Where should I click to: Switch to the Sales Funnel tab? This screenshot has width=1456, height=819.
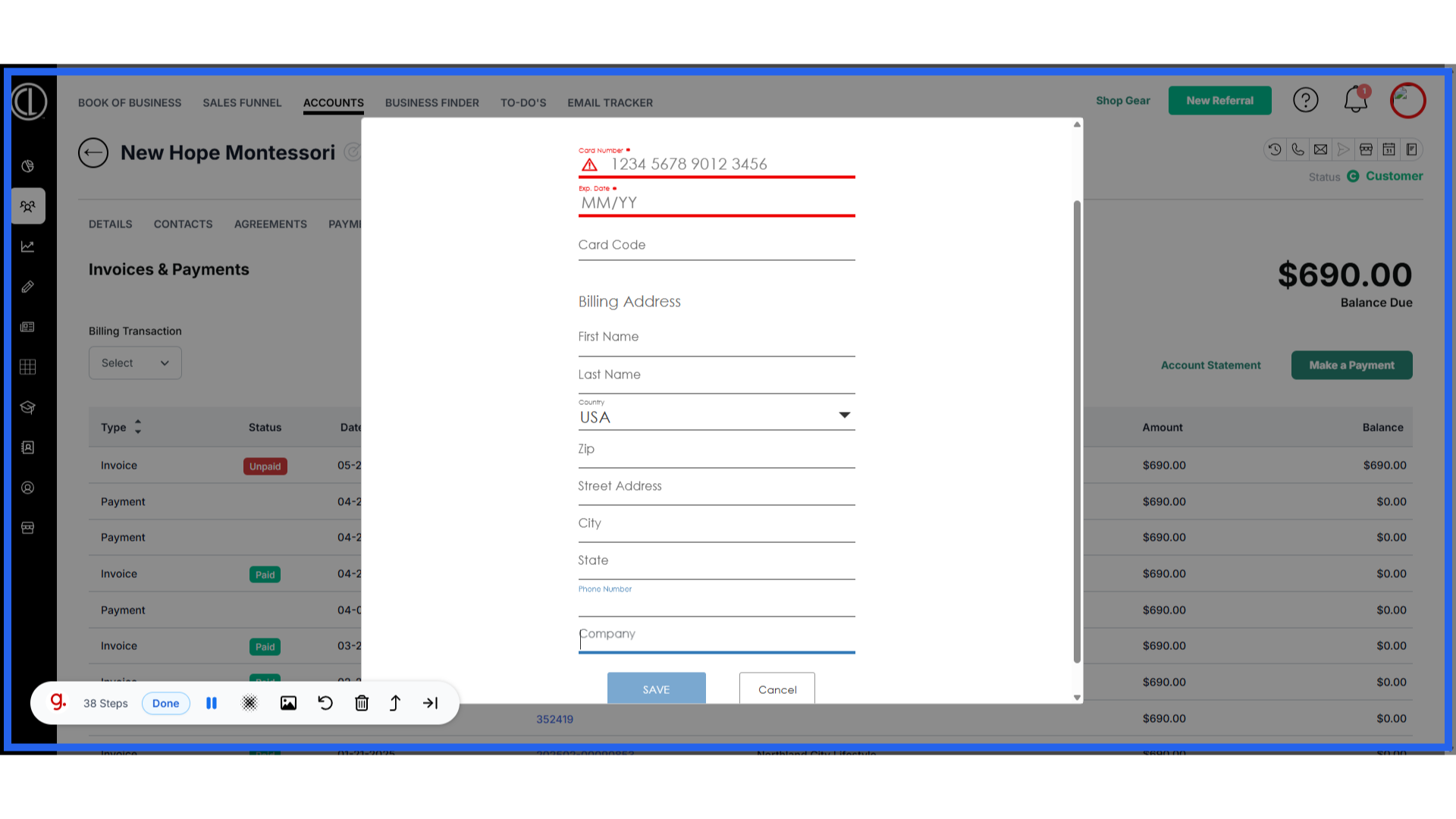point(242,102)
